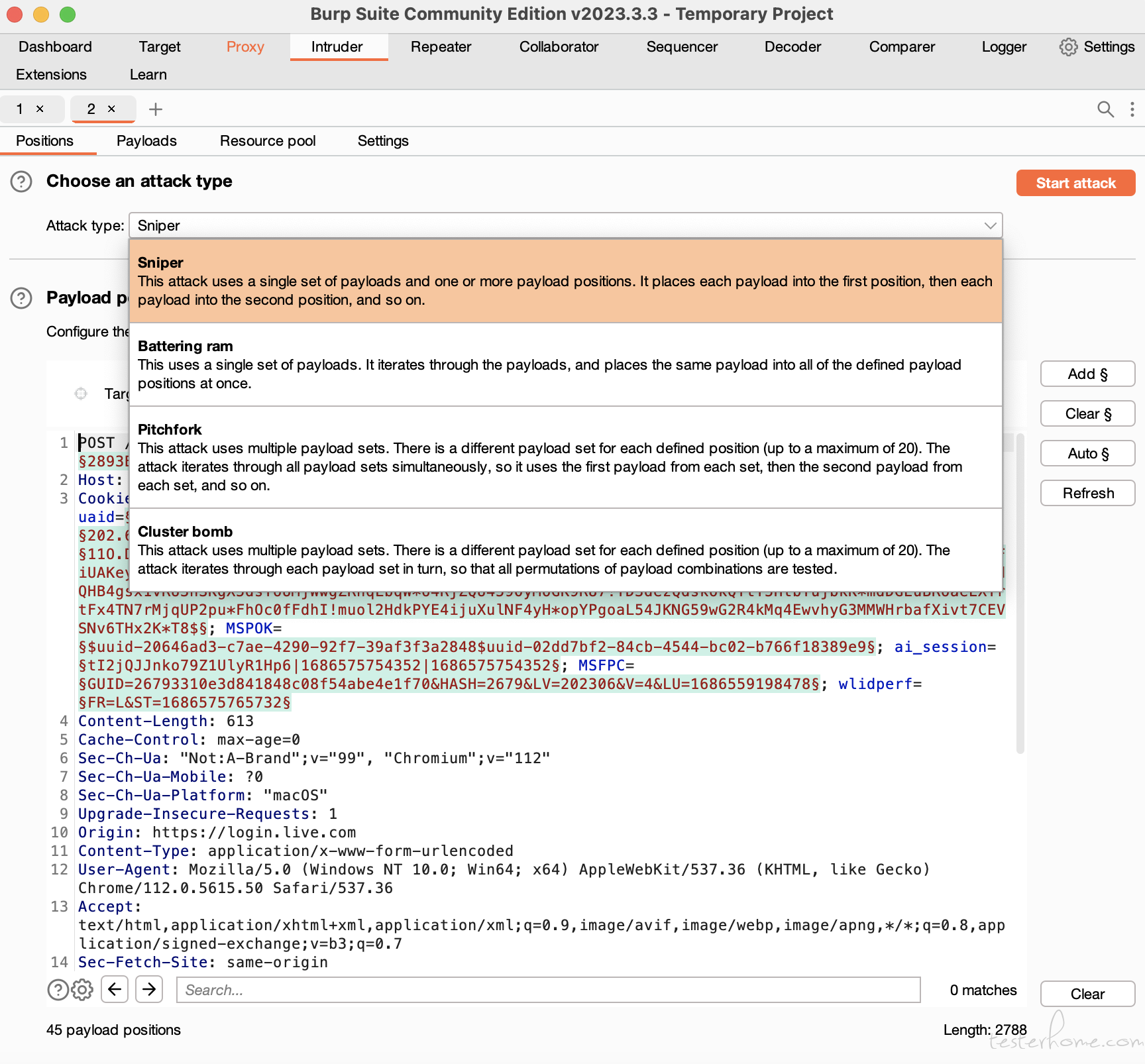Open the Settings gear icon in top bar
The image size is (1145, 1064).
[1067, 47]
